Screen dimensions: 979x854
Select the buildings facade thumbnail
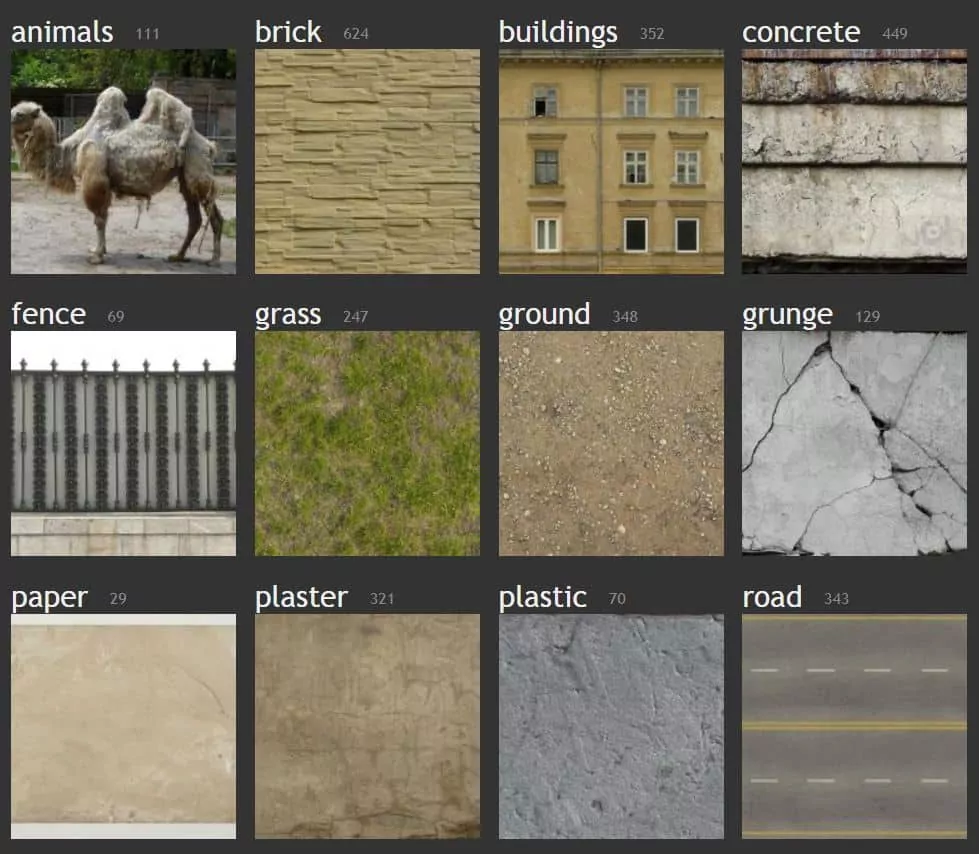(x=611, y=162)
